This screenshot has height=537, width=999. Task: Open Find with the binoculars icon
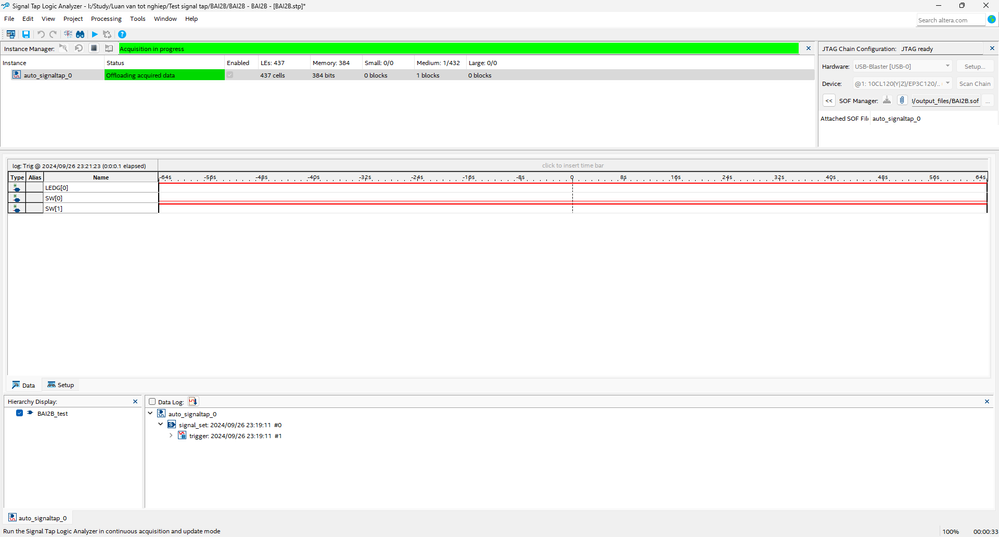80,34
